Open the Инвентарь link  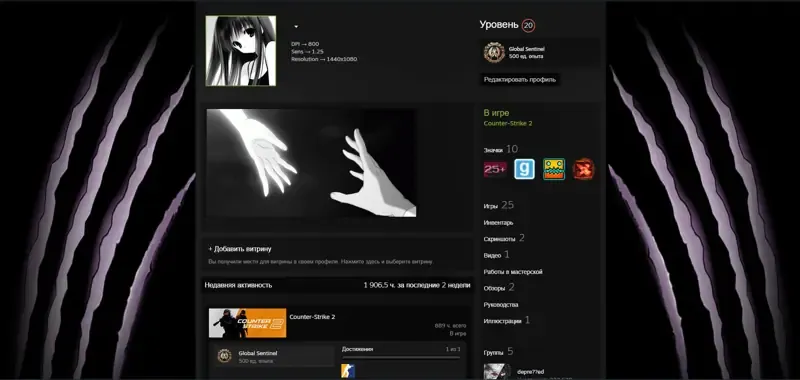tap(498, 223)
